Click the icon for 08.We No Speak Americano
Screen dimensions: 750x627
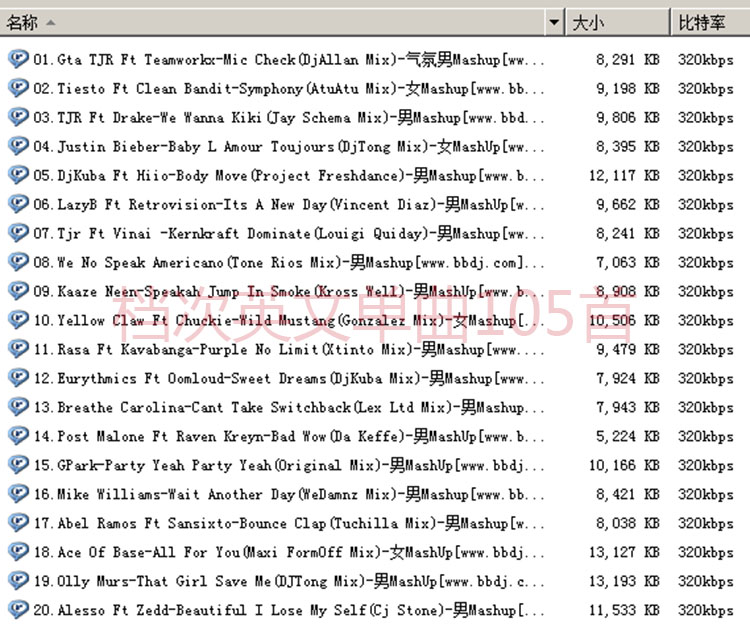[x=18, y=262]
